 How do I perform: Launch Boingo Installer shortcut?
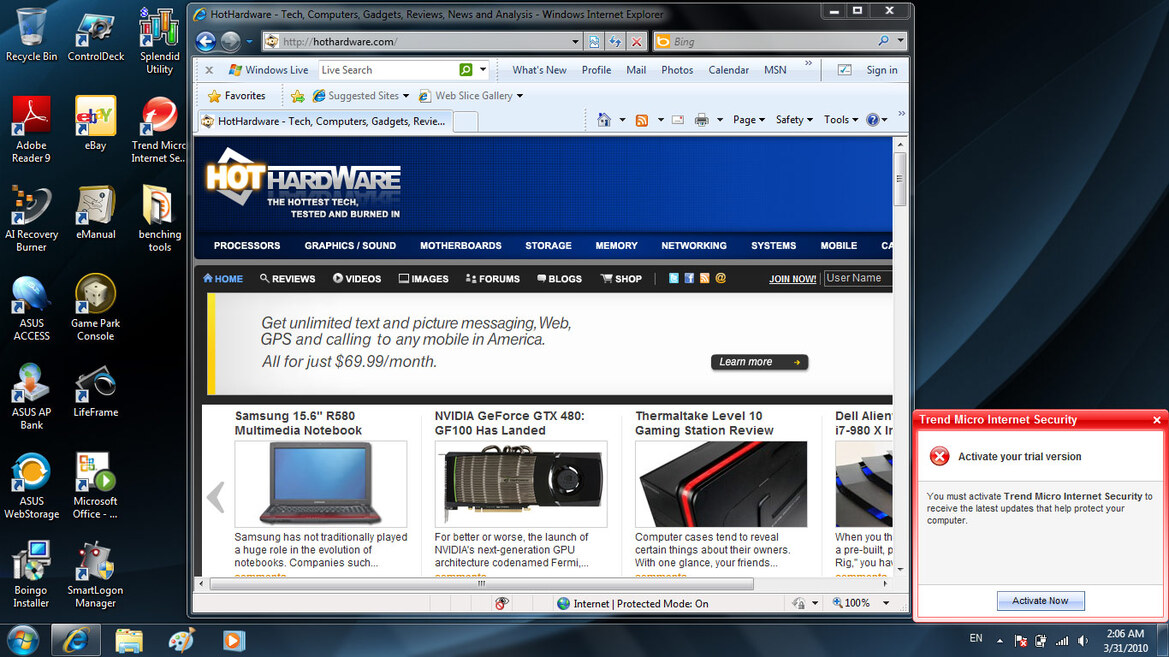coord(31,574)
